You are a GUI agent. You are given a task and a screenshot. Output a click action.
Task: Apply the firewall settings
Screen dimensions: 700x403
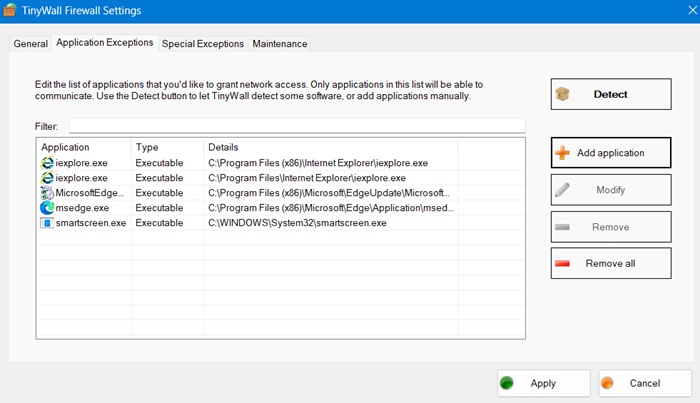544,383
